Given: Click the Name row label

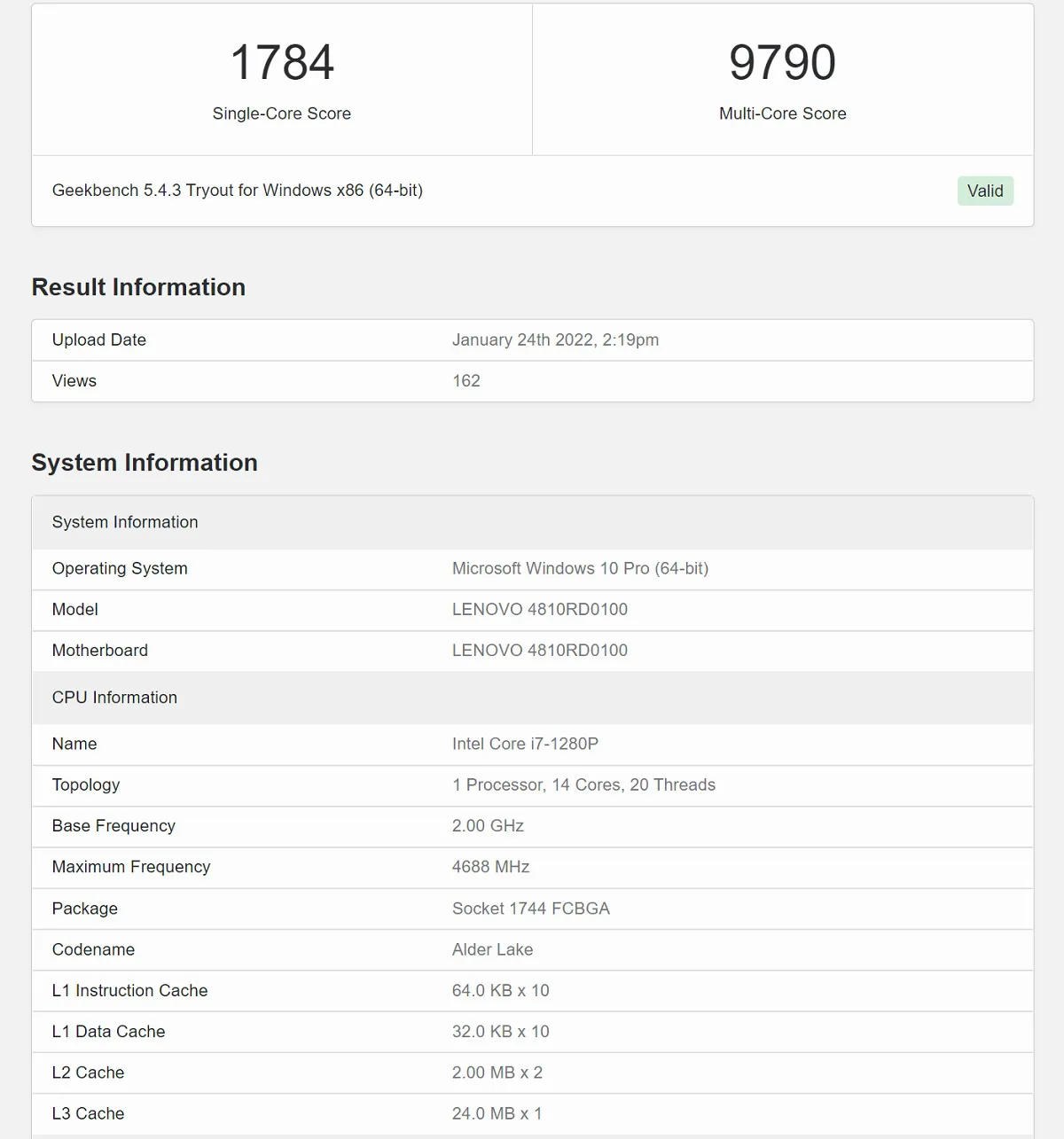Looking at the screenshot, I should [x=74, y=745].
